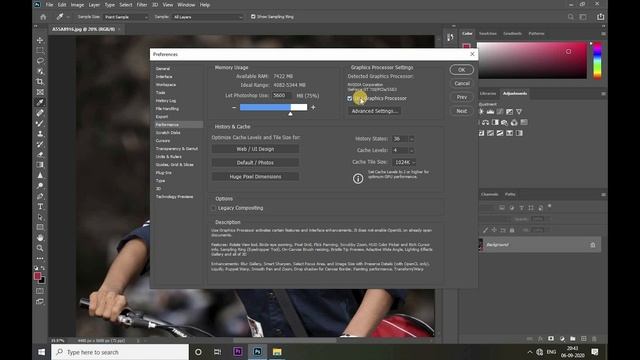Image resolution: width=640 pixels, height=360 pixels.
Task: Select the Horizontal Type tool
Action: click(x=40, y=207)
